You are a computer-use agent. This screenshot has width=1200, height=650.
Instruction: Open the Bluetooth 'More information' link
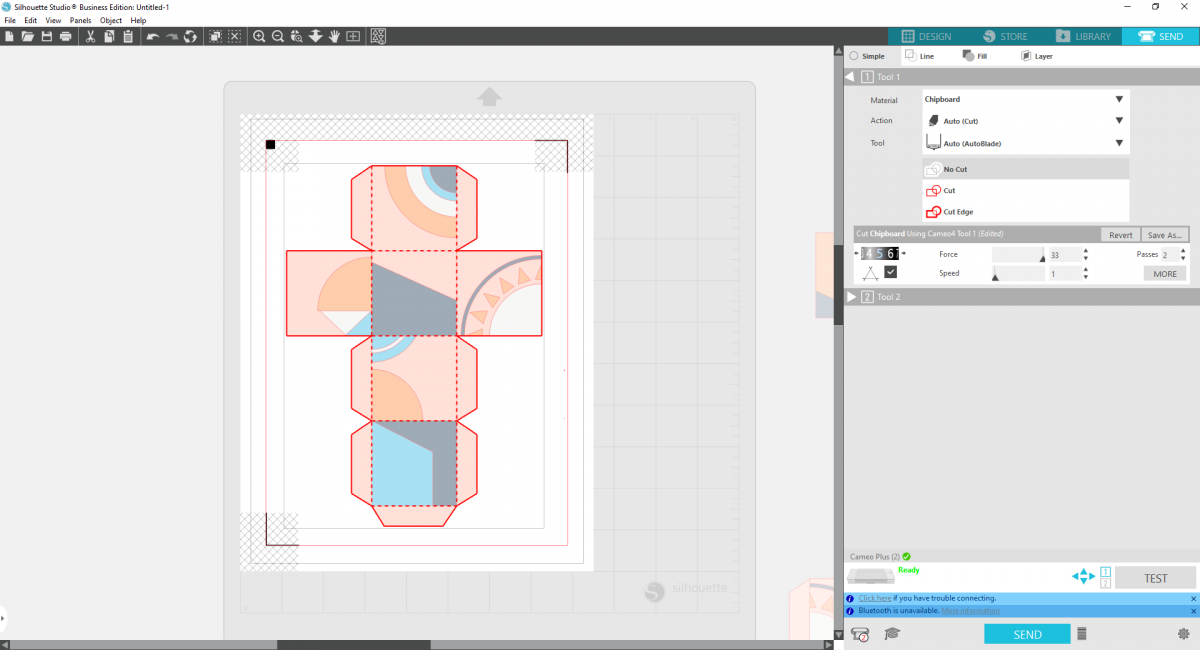coord(970,610)
